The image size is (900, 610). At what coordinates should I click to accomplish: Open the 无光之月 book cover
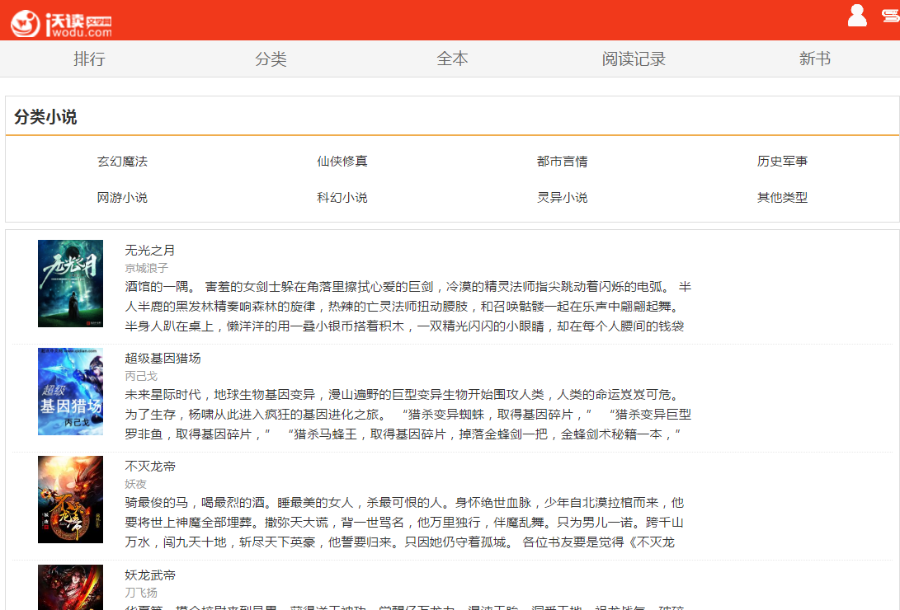(x=71, y=283)
